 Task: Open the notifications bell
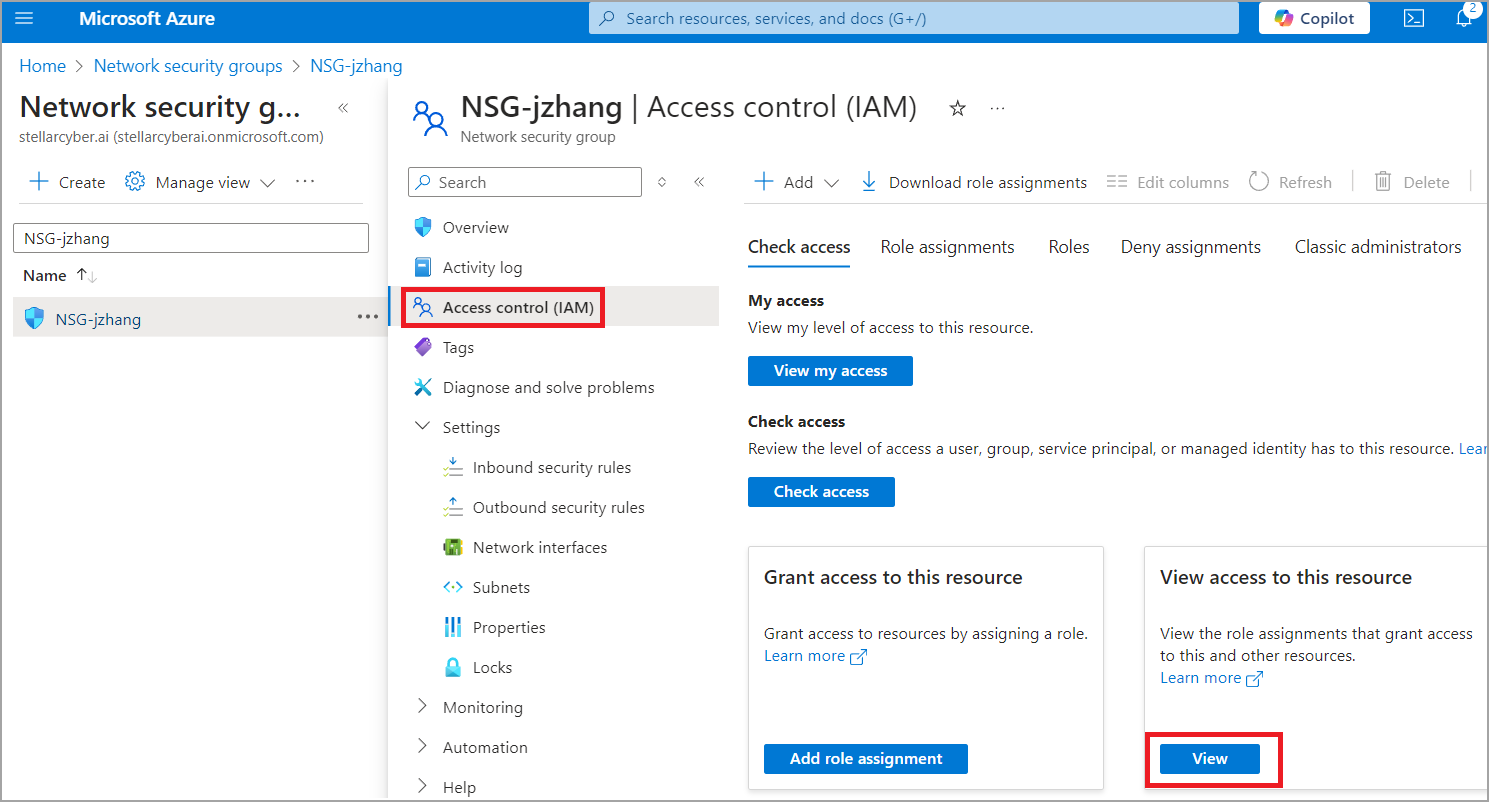(1463, 19)
